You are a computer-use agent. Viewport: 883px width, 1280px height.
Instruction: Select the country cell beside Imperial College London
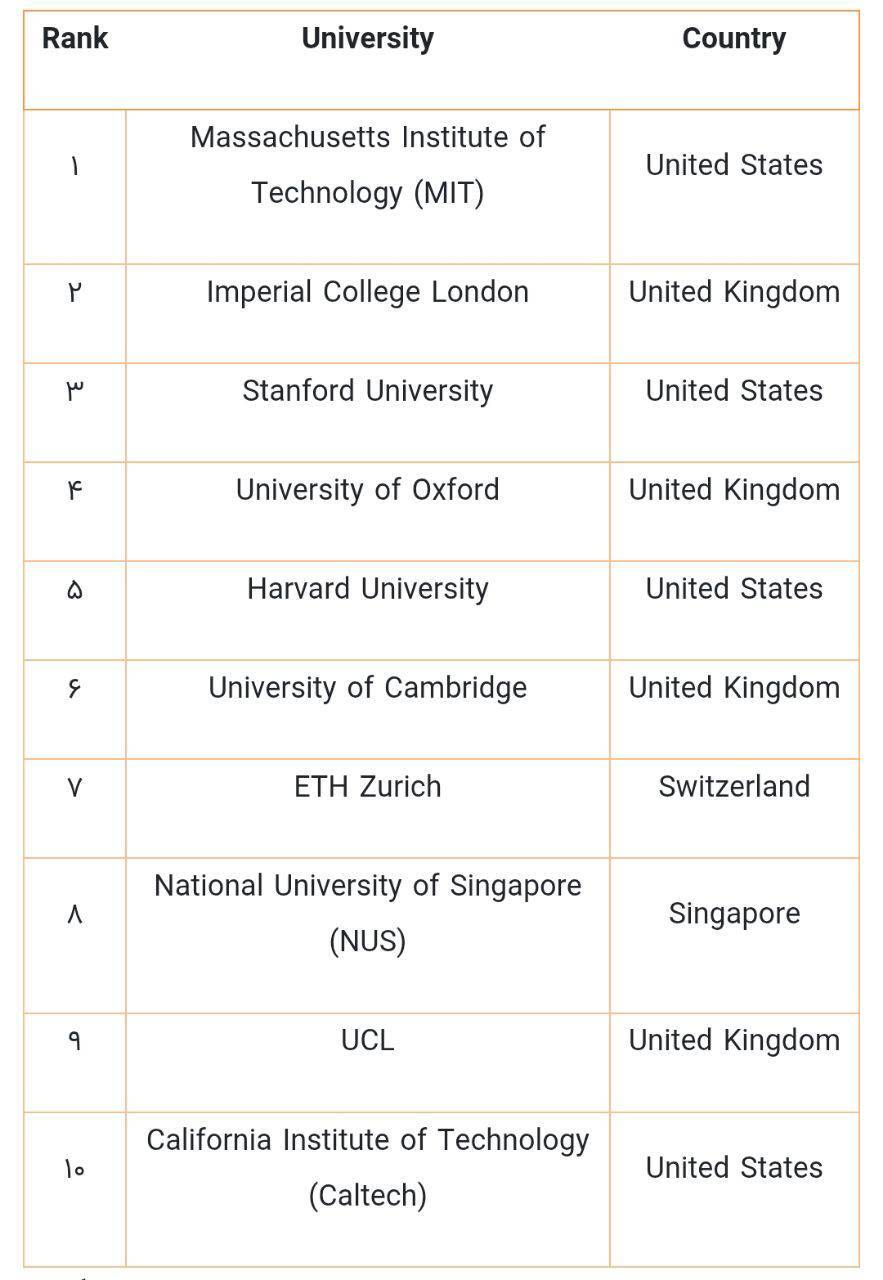coord(733,292)
